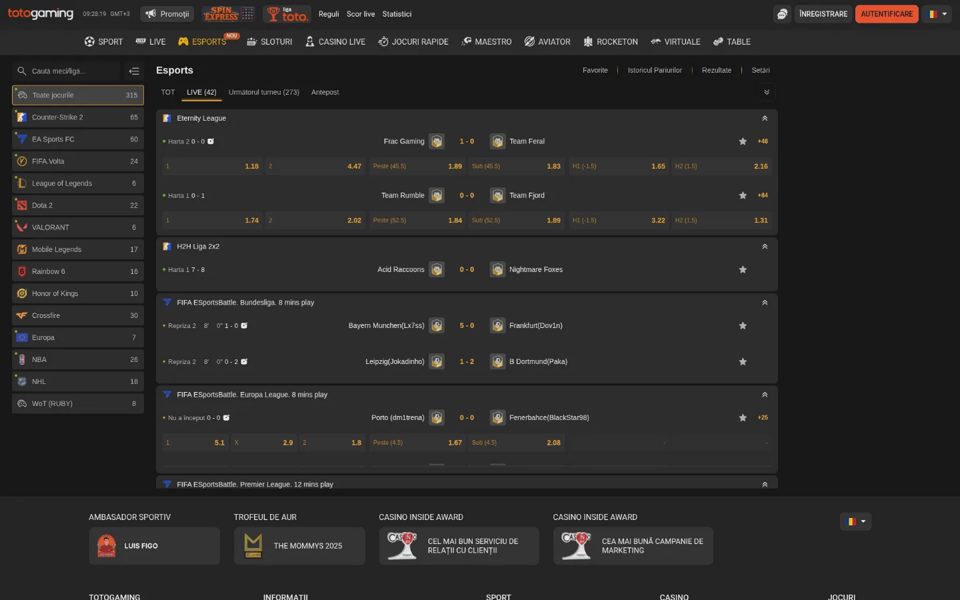Open live stream icon for Frac Gaming match

click(x=211, y=141)
